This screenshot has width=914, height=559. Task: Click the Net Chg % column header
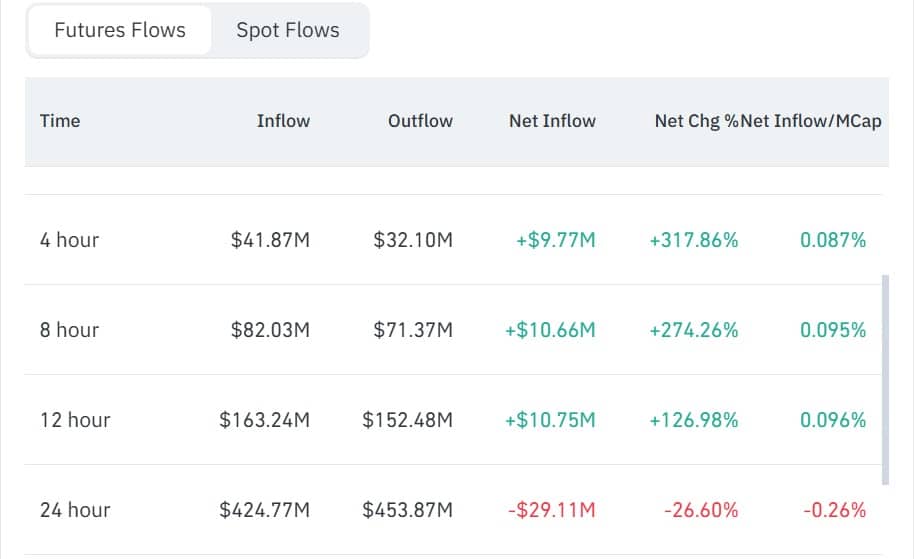(697, 121)
